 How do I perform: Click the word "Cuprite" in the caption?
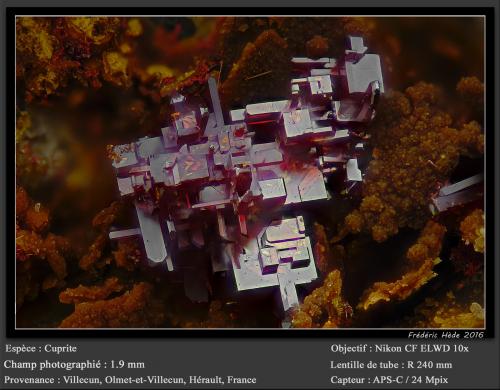click(x=60, y=349)
